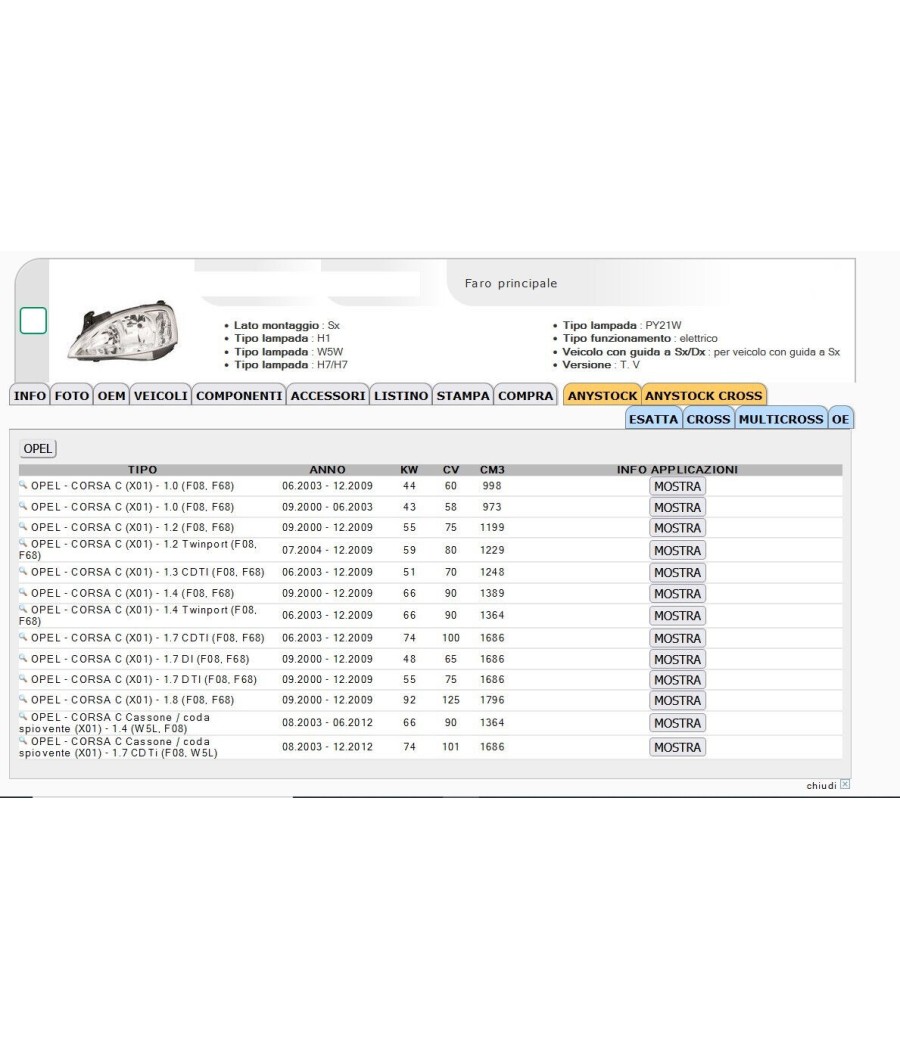This screenshot has width=900, height=1050.
Task: Click the CM3 column header
Action: (x=492, y=469)
